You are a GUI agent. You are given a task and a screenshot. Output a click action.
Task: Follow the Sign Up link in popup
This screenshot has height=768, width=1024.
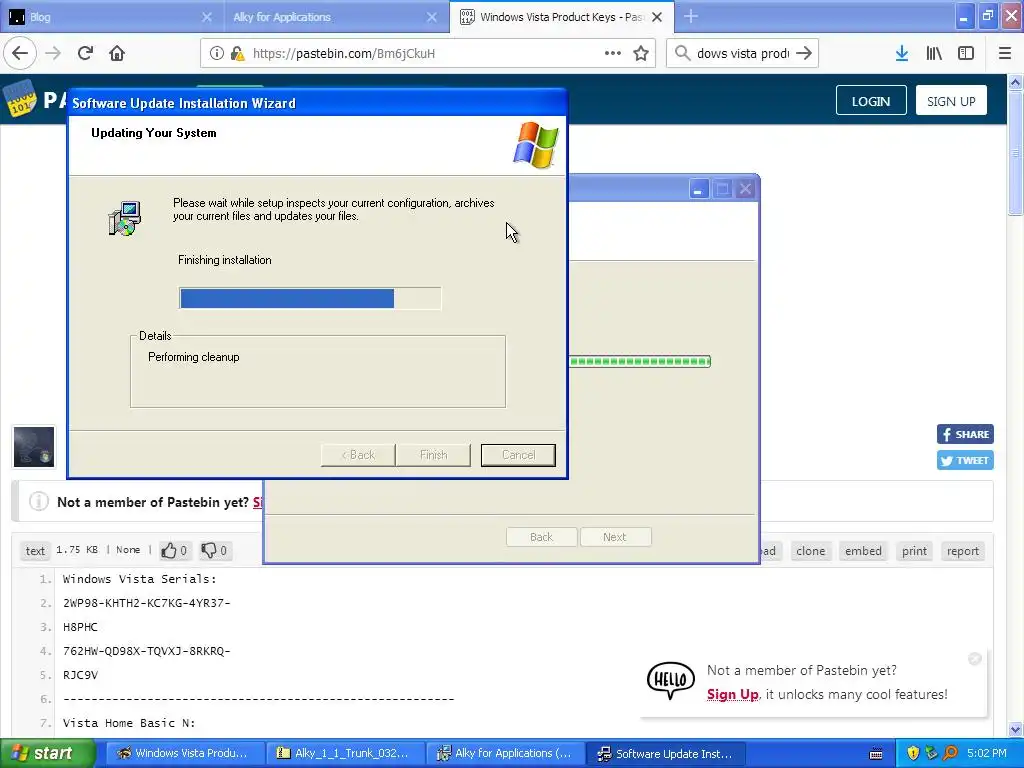(x=732, y=694)
